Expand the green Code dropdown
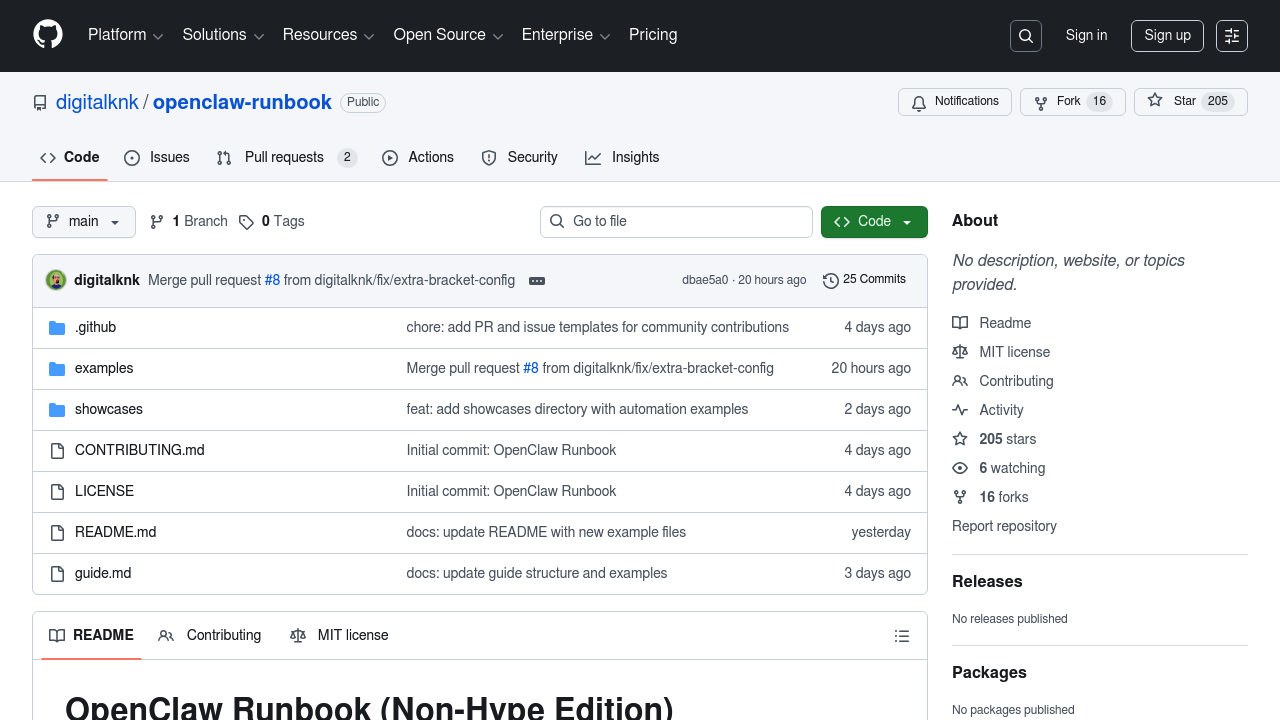This screenshot has height=720, width=1280. coord(874,222)
